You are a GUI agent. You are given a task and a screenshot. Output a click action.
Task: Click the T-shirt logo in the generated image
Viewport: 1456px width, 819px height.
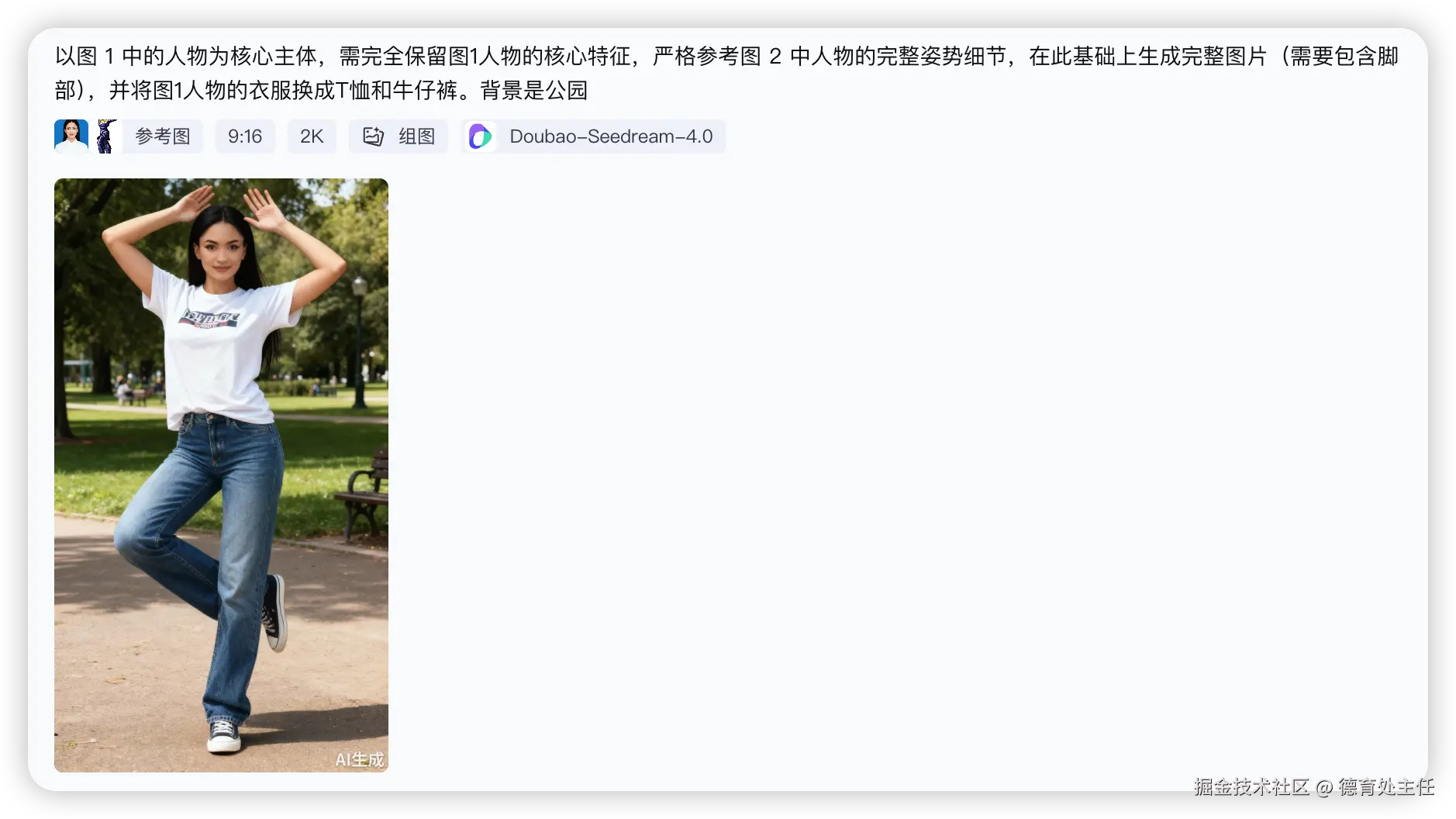[209, 318]
